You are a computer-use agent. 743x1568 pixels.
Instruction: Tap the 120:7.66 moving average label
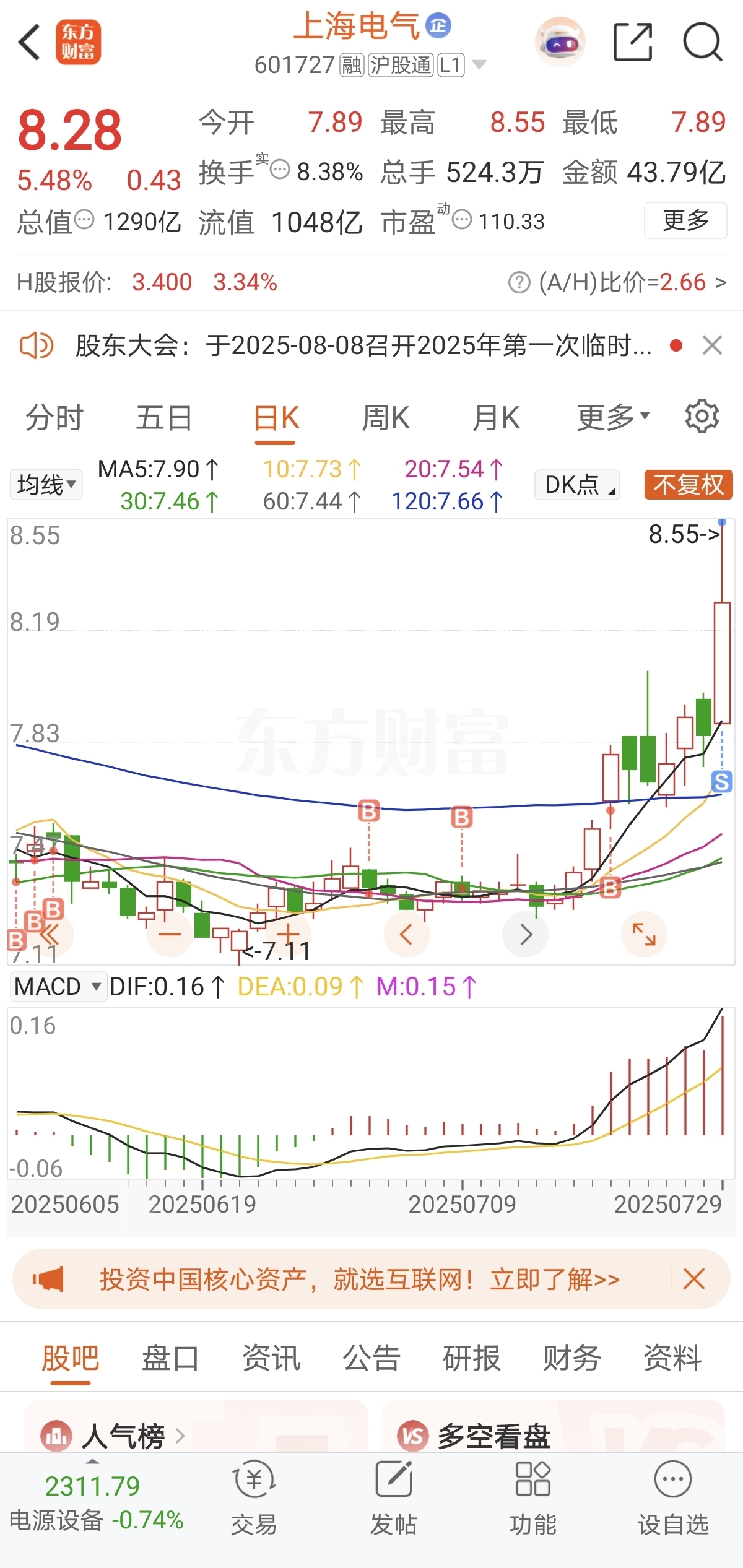coord(448,501)
